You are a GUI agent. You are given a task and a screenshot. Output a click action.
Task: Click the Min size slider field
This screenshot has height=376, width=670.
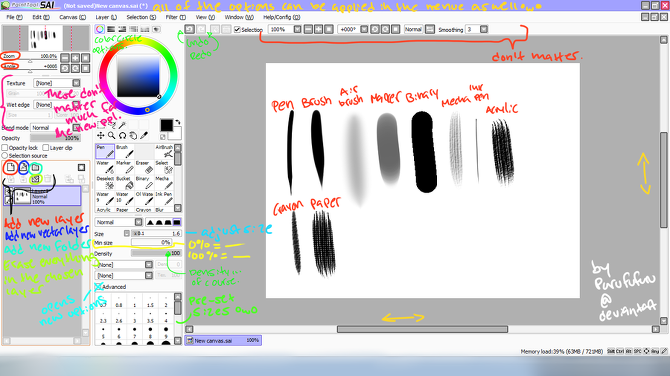(x=151, y=242)
